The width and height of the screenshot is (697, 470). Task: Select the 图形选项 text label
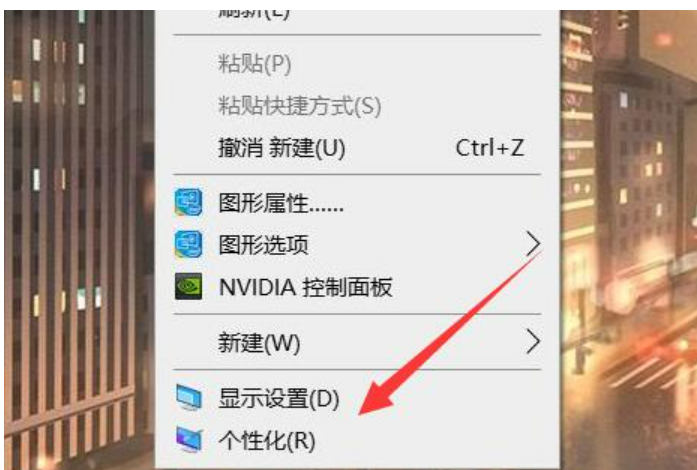[264, 245]
